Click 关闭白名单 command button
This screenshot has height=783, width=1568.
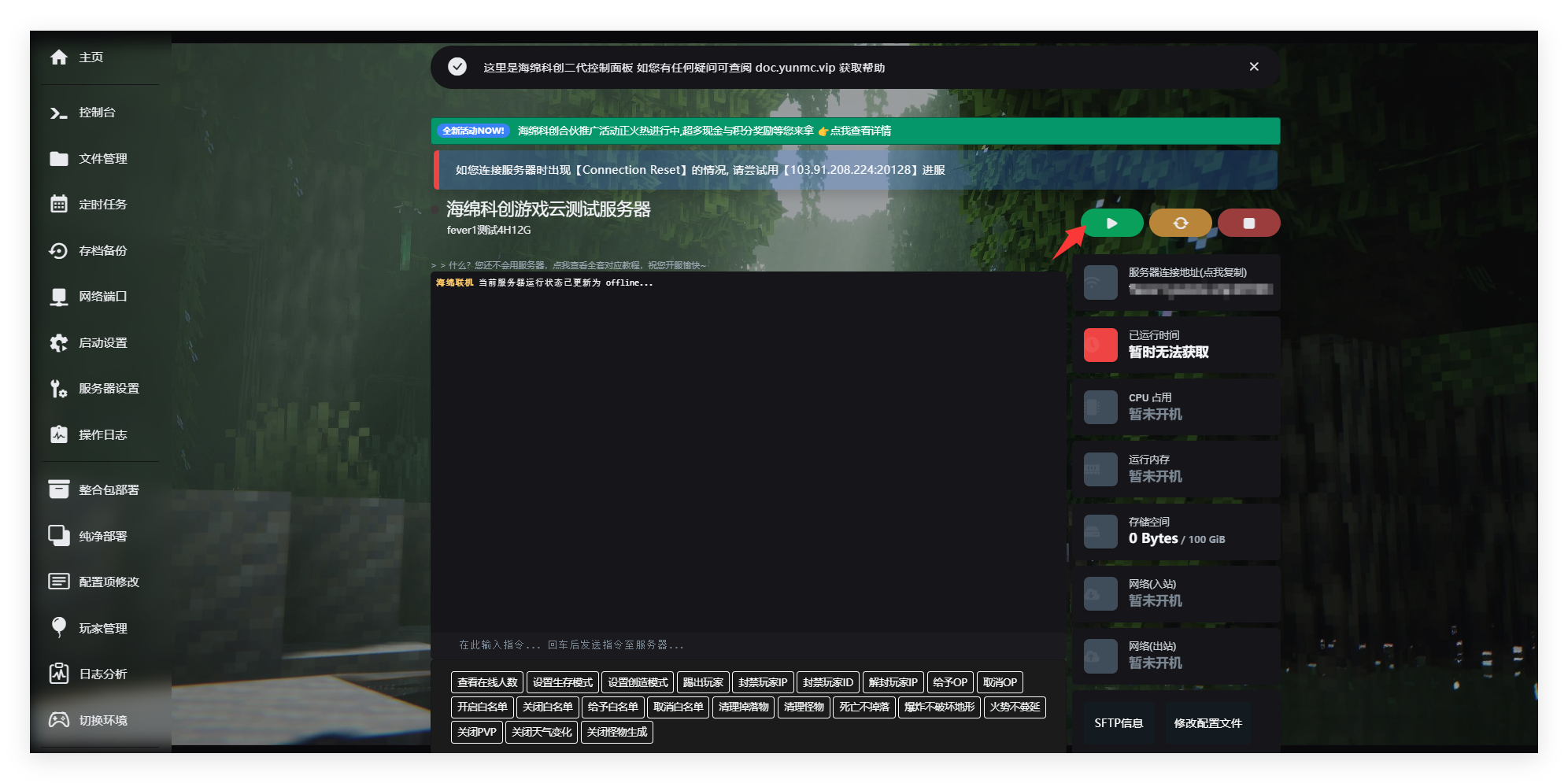point(548,707)
